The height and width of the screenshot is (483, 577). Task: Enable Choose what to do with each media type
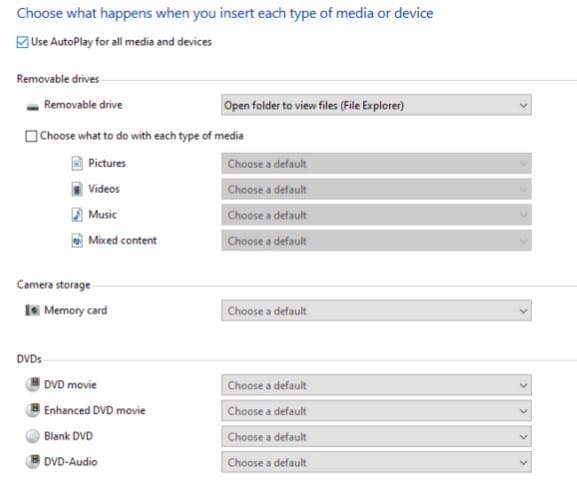(x=31, y=136)
